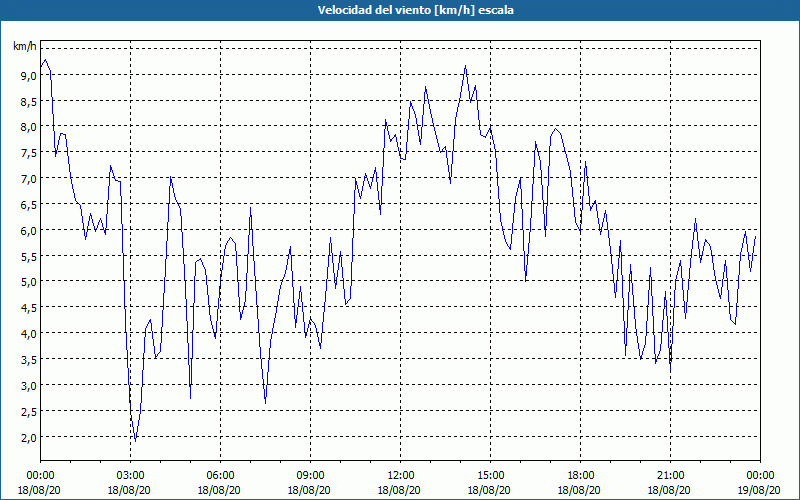The image size is (800, 500).
Task: Click the 03:00 time axis label
Action: (130, 476)
